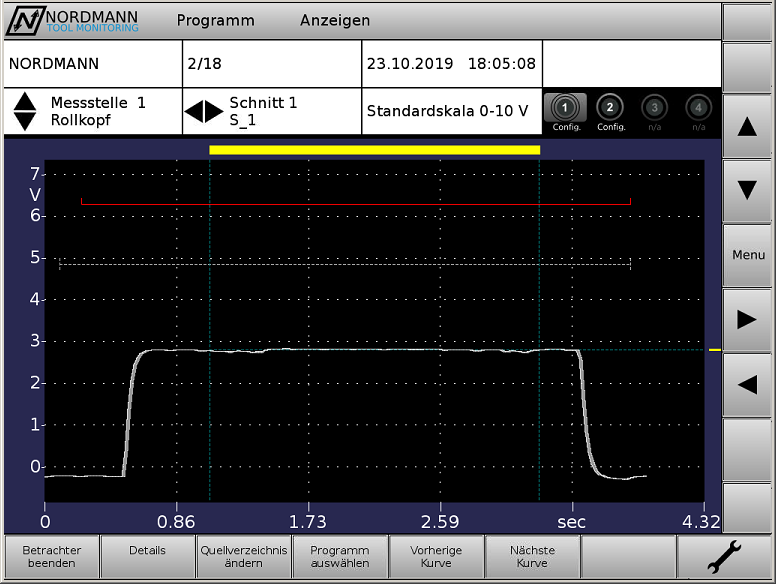Click the wrench settings icon
Image resolution: width=776 pixels, height=584 pixels.
click(x=724, y=557)
